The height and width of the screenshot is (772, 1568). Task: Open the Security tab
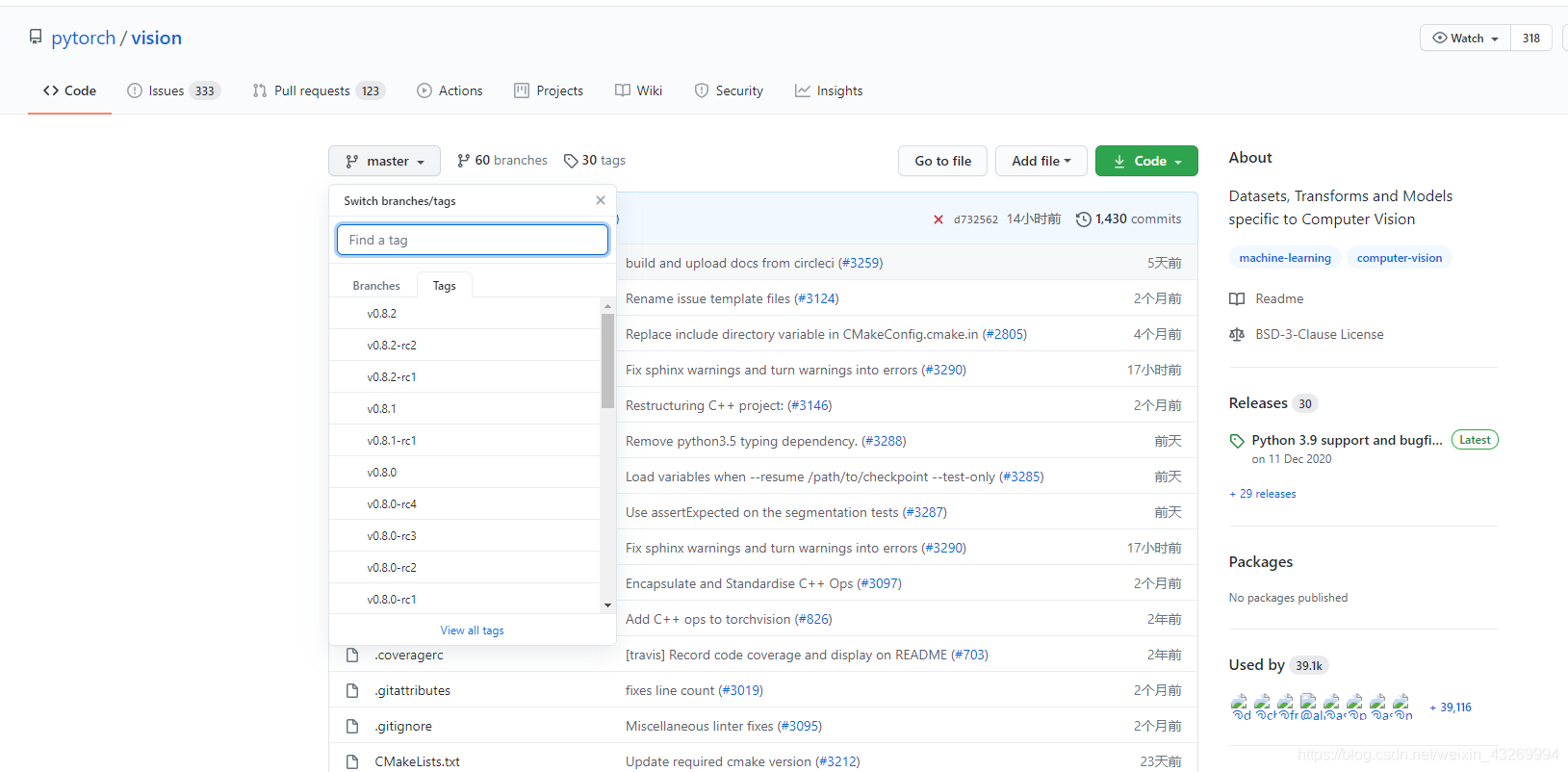click(x=729, y=90)
